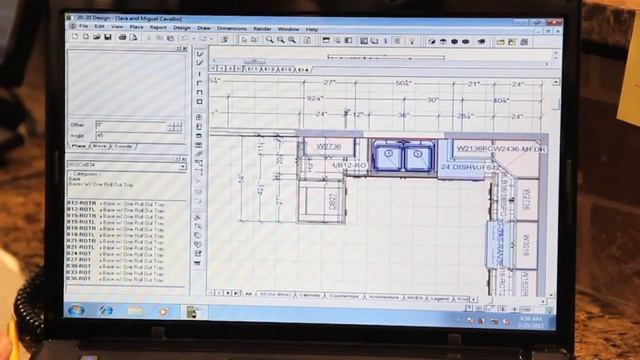Click the Angle input field
Screen dimensions: 640x360
pos(139,136)
